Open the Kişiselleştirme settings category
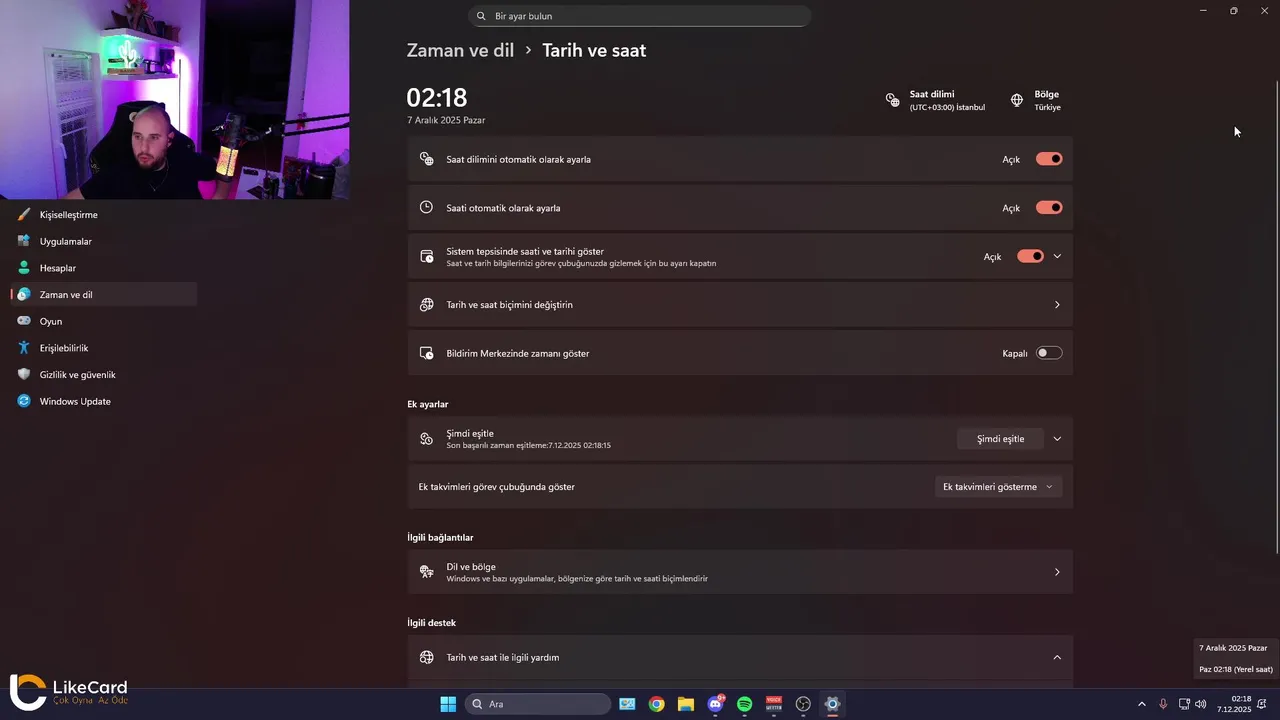Viewport: 1280px width, 720px height. pos(104,214)
